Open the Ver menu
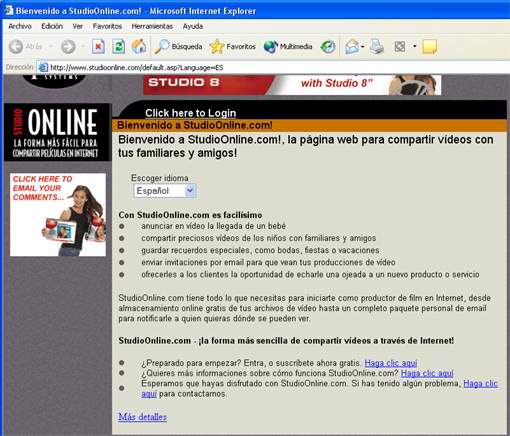The image size is (510, 436). (78, 26)
